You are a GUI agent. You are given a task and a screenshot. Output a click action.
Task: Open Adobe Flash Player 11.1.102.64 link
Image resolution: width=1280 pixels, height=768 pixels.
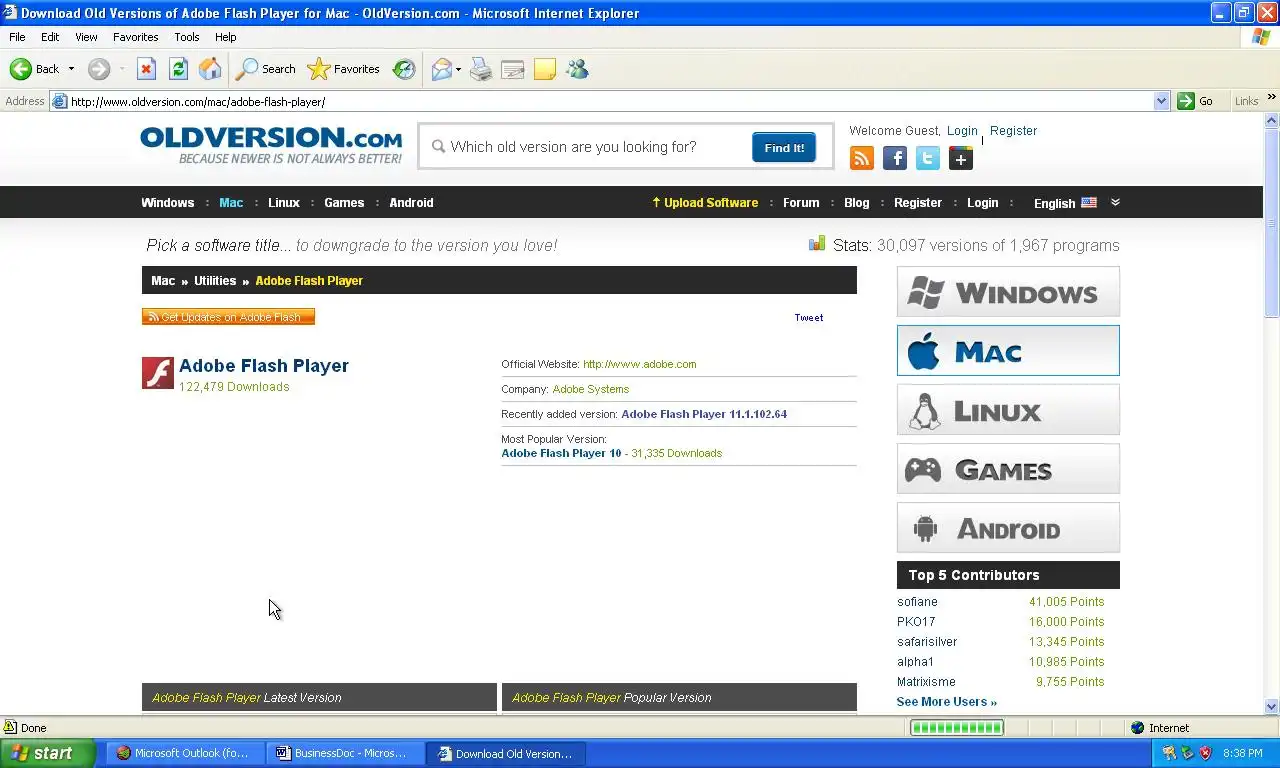pyautogui.click(x=704, y=414)
